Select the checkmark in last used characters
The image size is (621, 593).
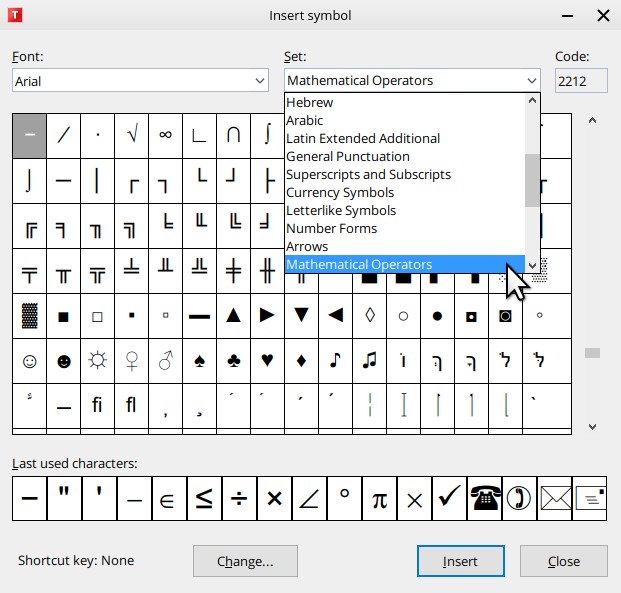(449, 499)
